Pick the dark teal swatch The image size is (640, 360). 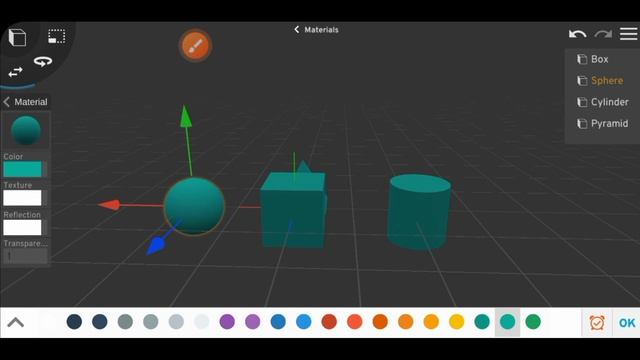482,322
